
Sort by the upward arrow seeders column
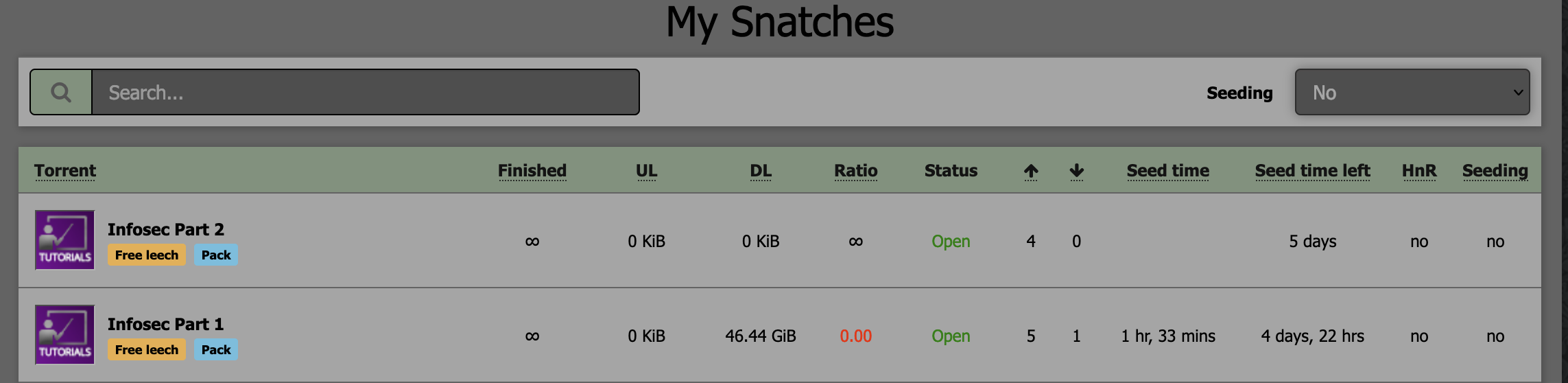(x=1031, y=171)
